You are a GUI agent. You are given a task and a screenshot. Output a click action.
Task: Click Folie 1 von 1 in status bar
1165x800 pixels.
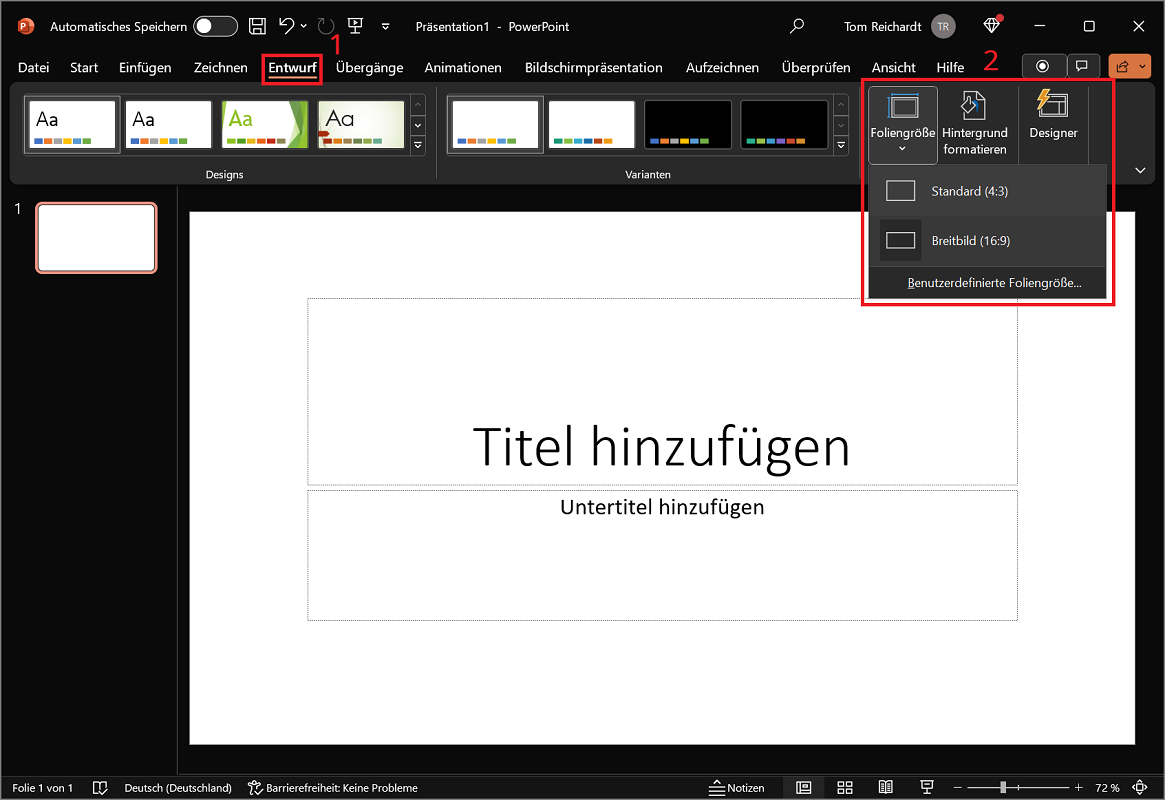[43, 787]
